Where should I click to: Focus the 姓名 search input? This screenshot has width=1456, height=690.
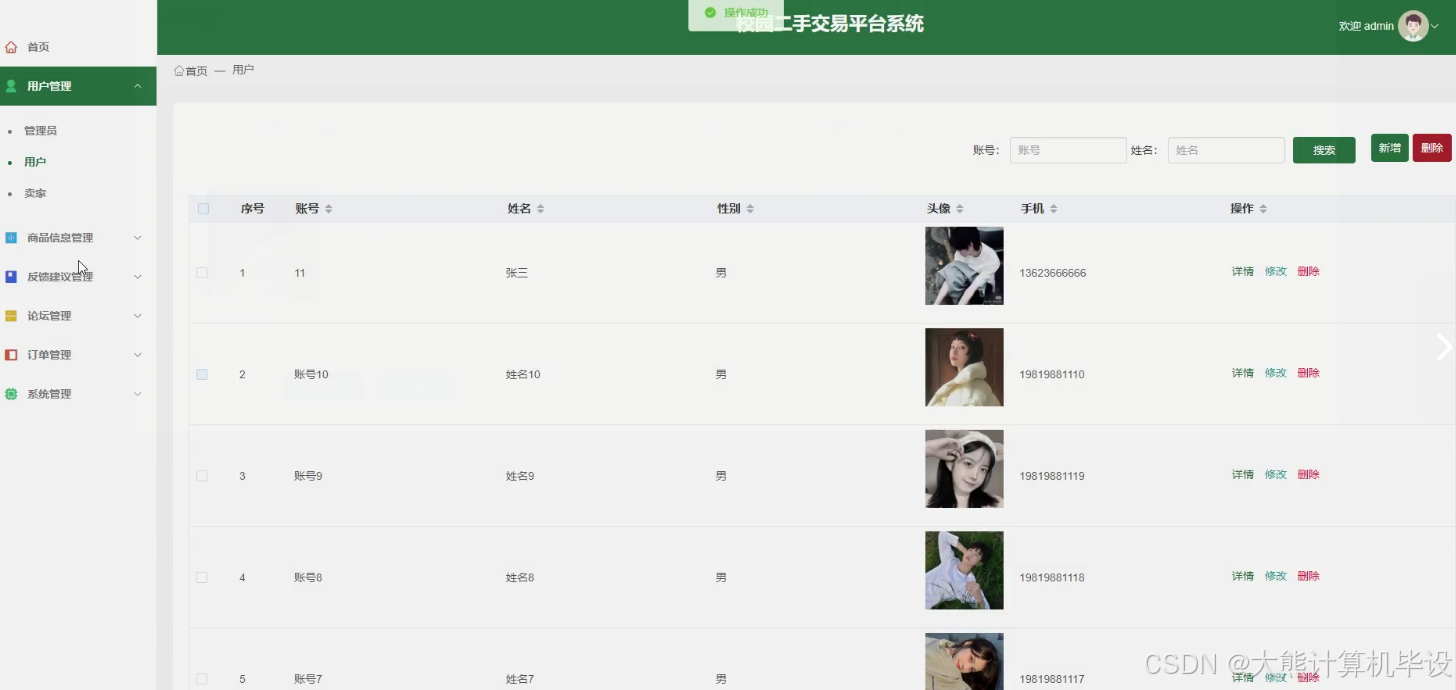(x=1226, y=150)
